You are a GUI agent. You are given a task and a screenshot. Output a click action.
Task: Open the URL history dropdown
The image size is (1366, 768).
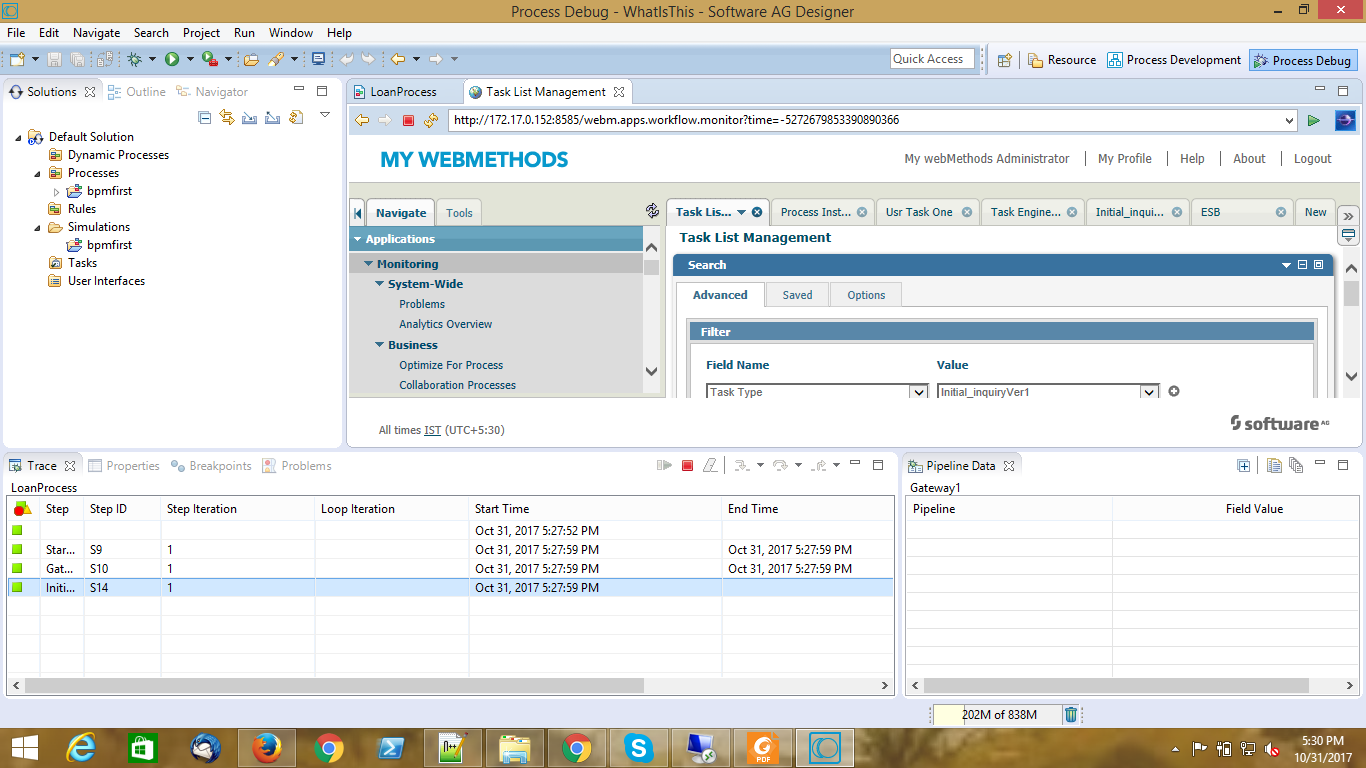click(1288, 120)
